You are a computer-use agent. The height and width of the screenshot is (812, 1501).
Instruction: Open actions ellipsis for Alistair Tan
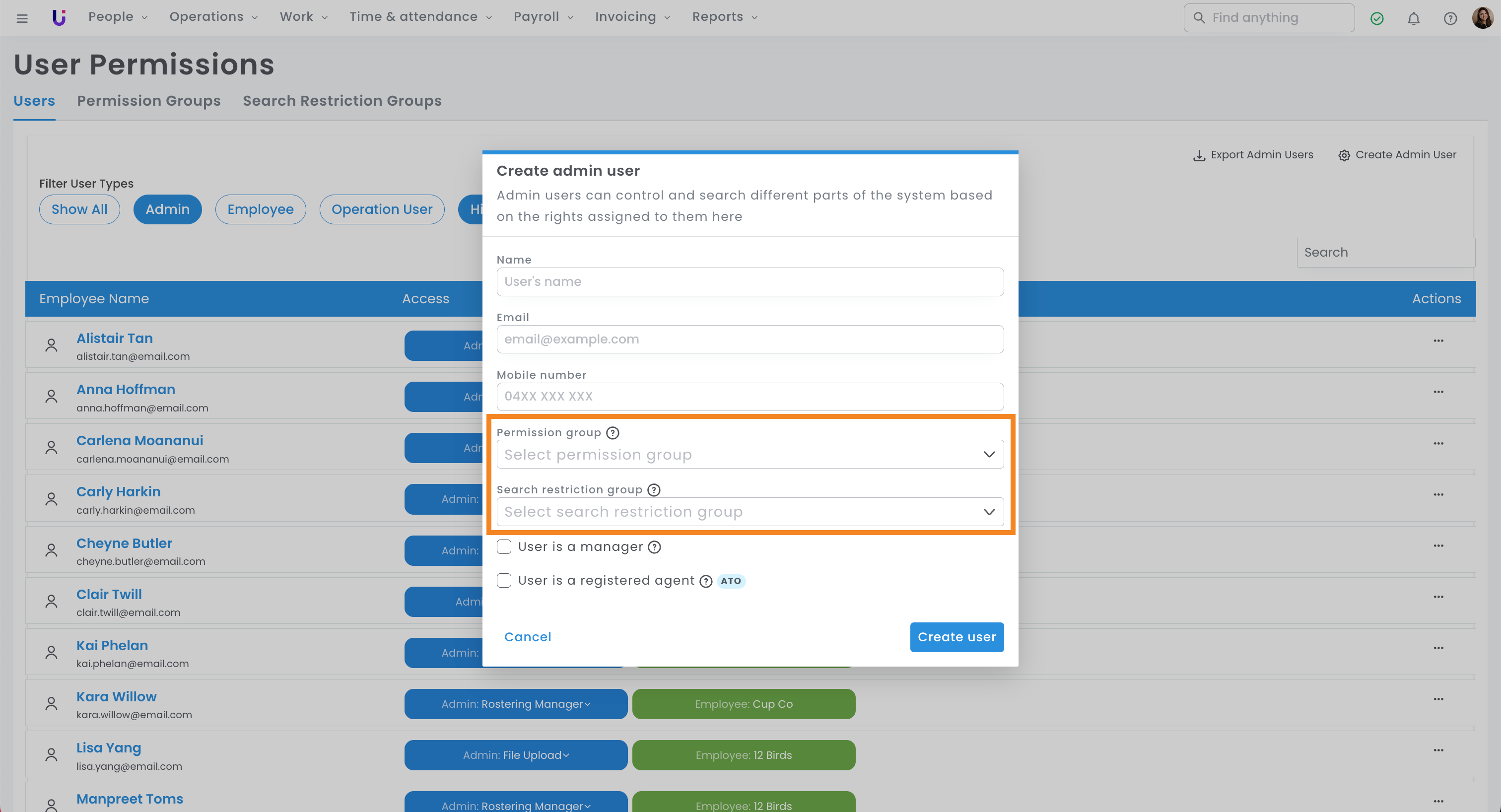pos(1438,341)
